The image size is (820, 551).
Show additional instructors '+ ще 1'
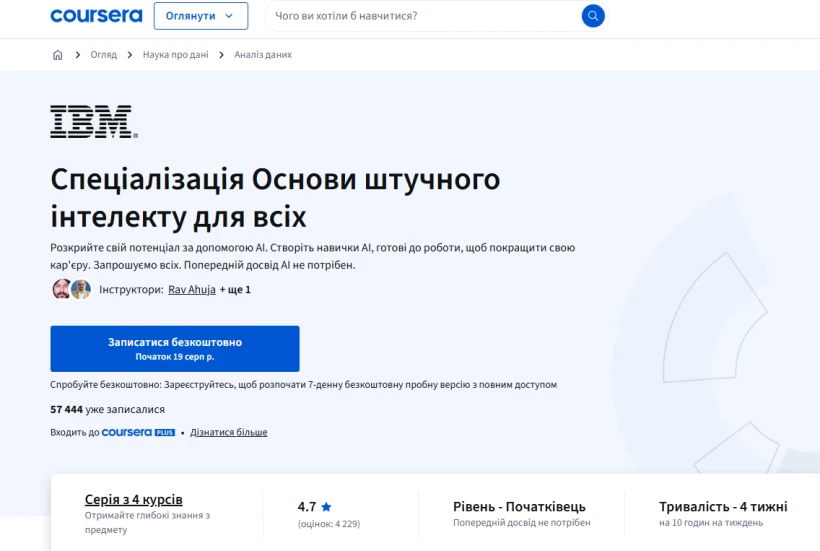(235, 290)
